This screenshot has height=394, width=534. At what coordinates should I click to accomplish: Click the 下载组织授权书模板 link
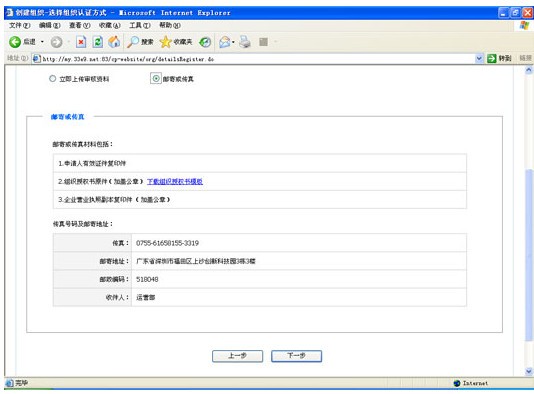pyautogui.click(x=175, y=182)
